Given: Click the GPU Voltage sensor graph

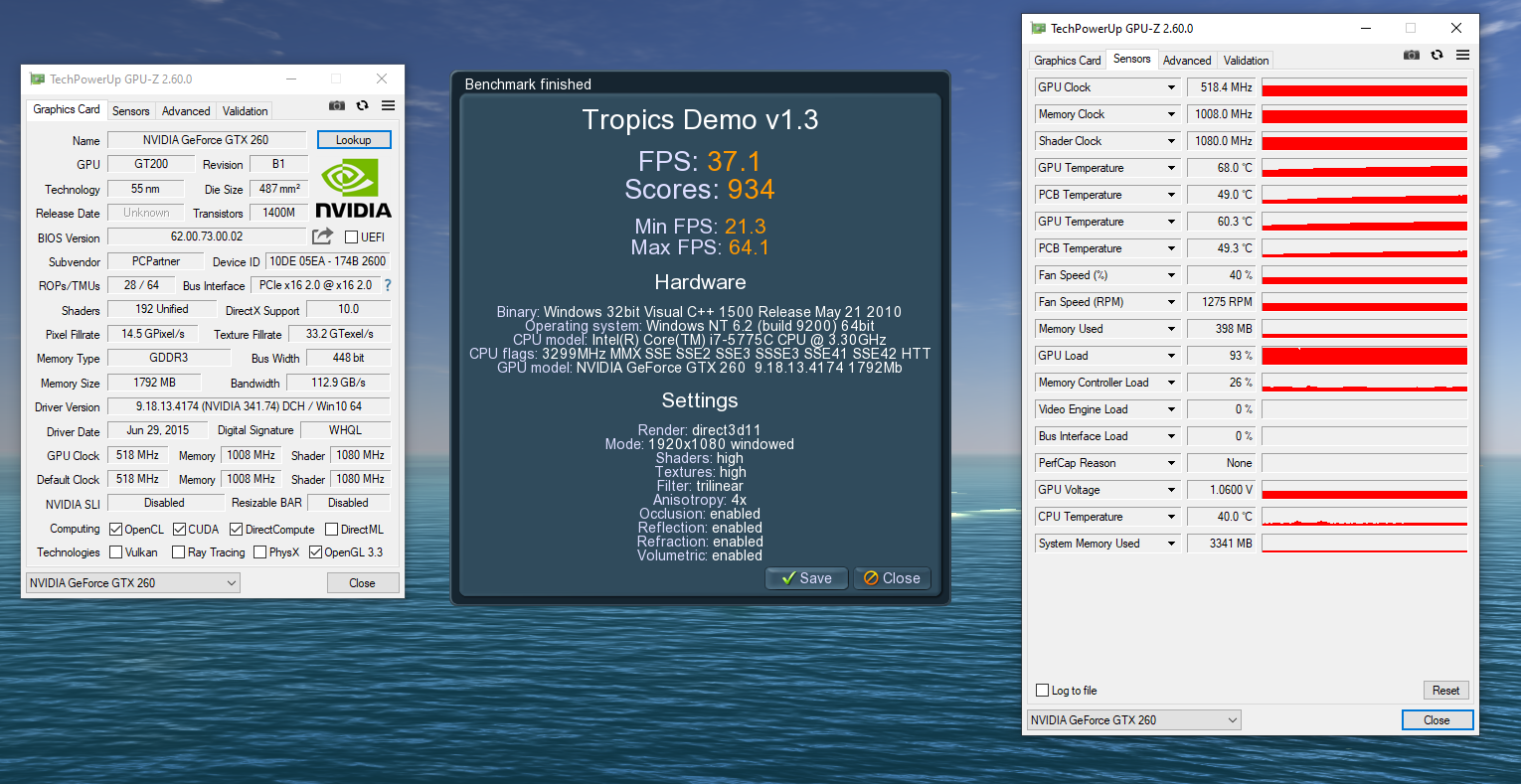Looking at the screenshot, I should click(x=1364, y=490).
